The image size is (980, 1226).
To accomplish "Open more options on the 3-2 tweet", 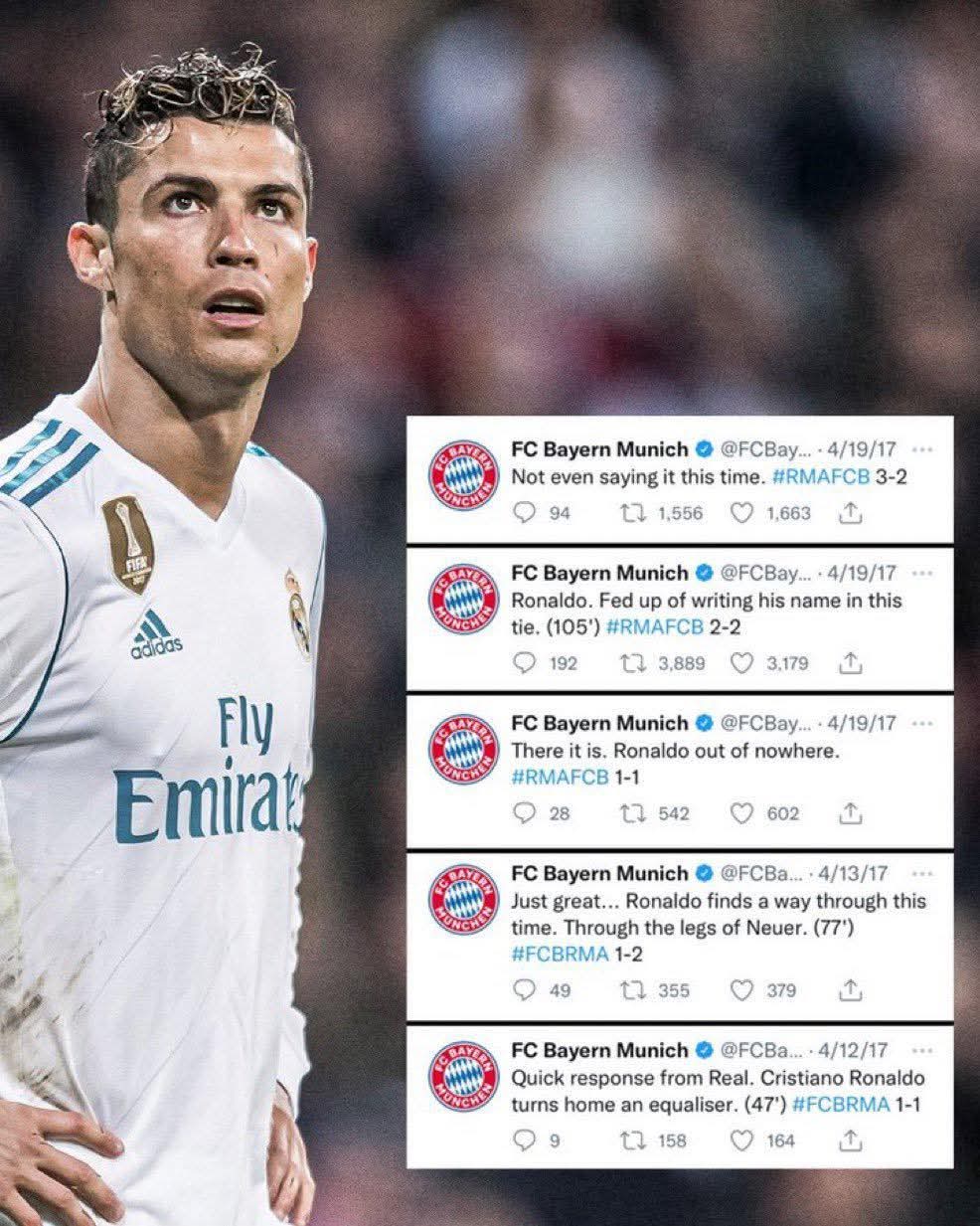I will pos(921,449).
